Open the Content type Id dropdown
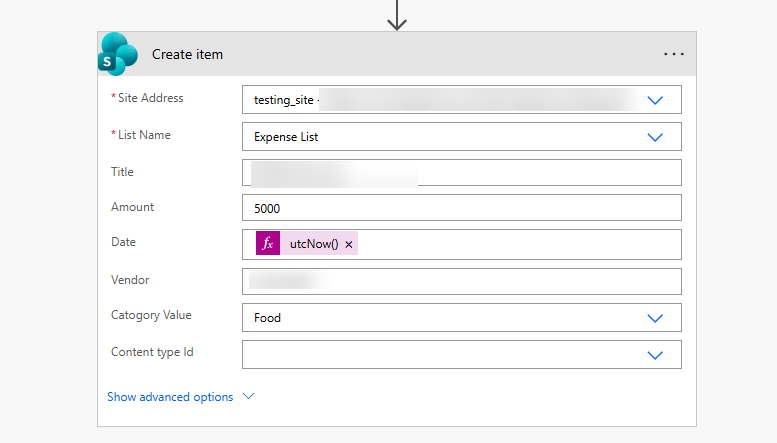 click(655, 355)
